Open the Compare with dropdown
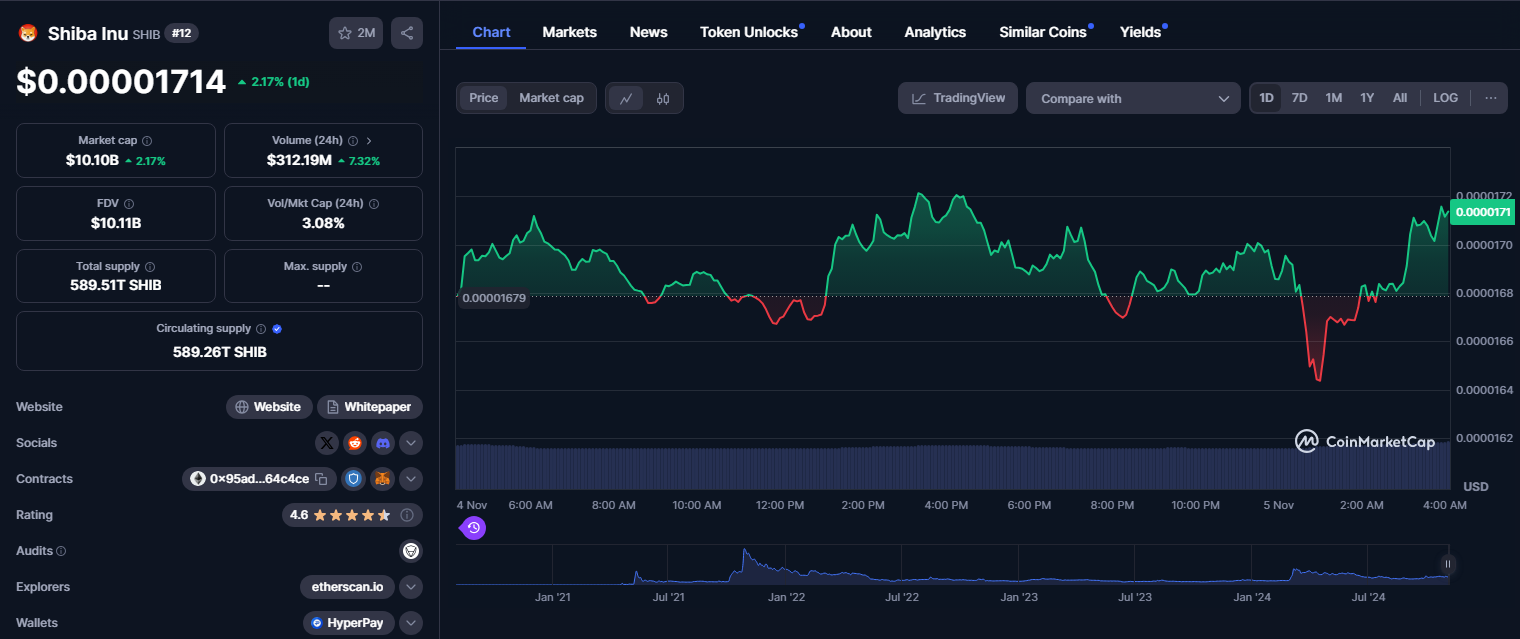 coord(1133,98)
